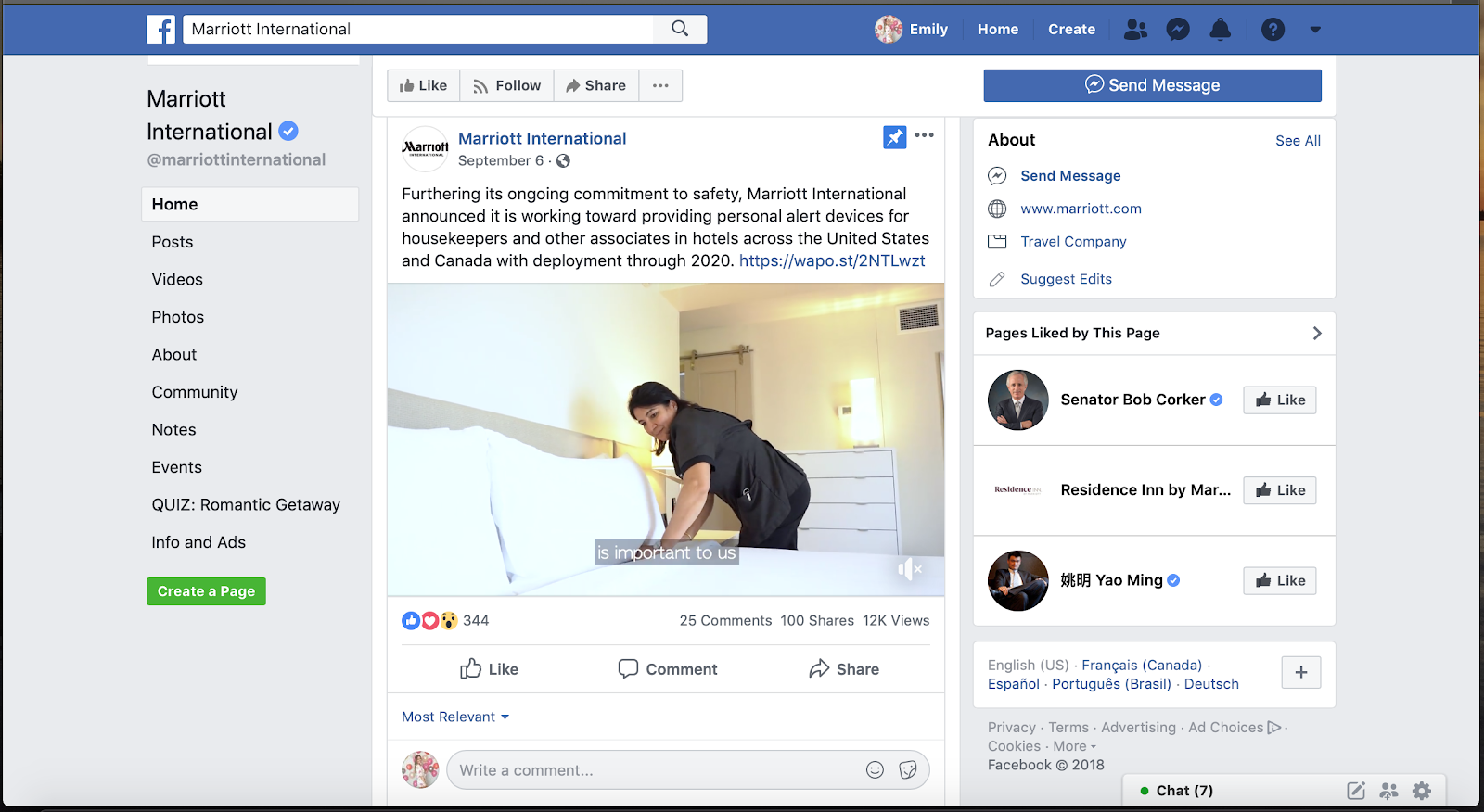The height and width of the screenshot is (812, 1484).
Task: Open Info and Ads section
Action: (198, 543)
